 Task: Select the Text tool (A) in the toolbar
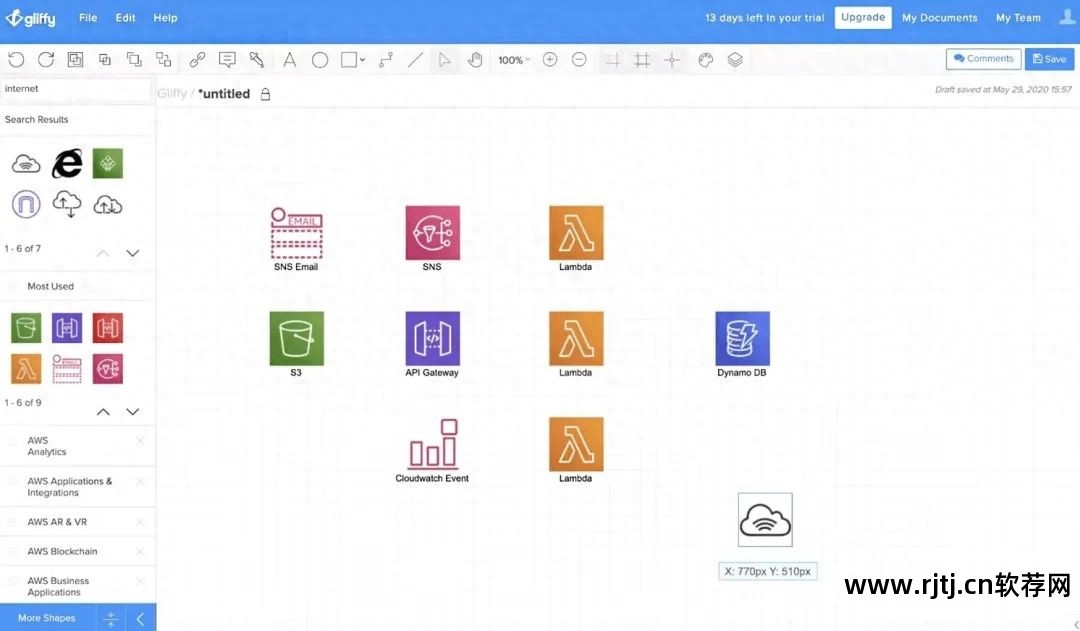click(x=289, y=60)
